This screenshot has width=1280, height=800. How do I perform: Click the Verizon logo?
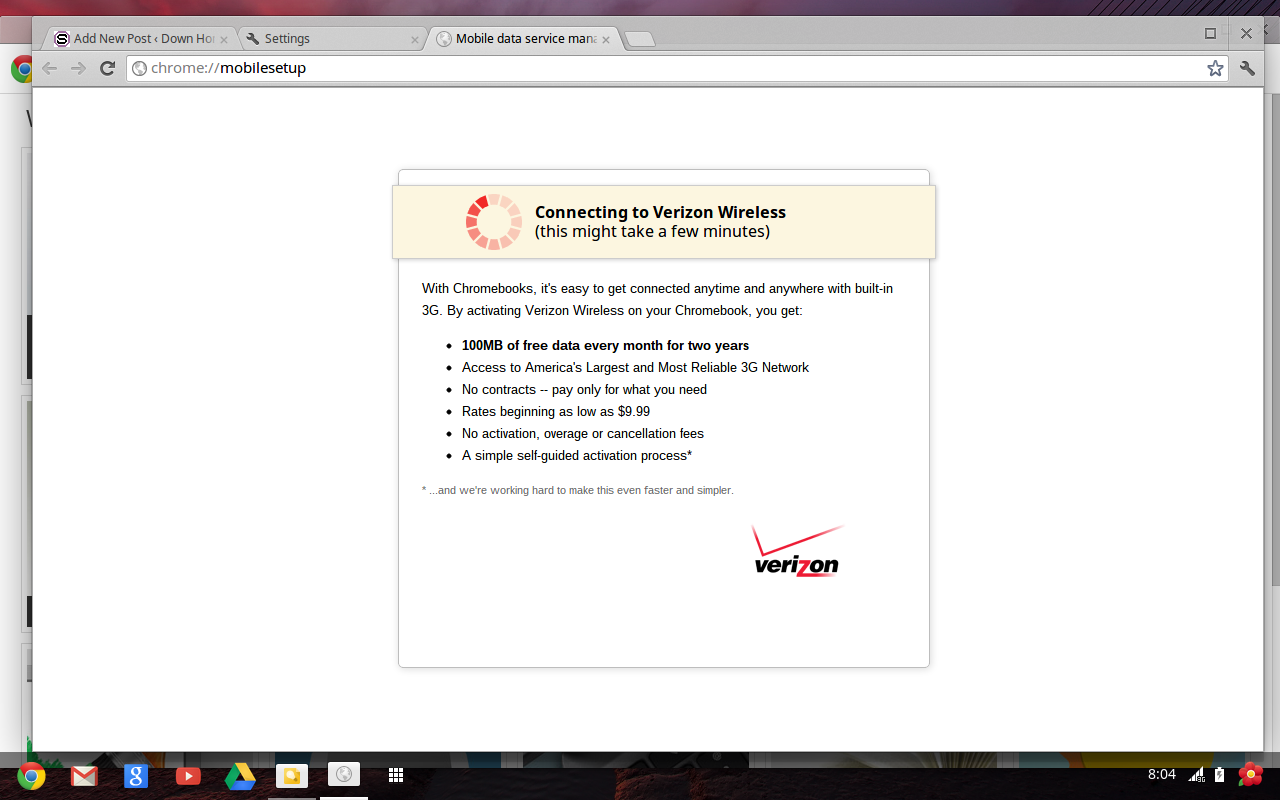click(x=797, y=552)
